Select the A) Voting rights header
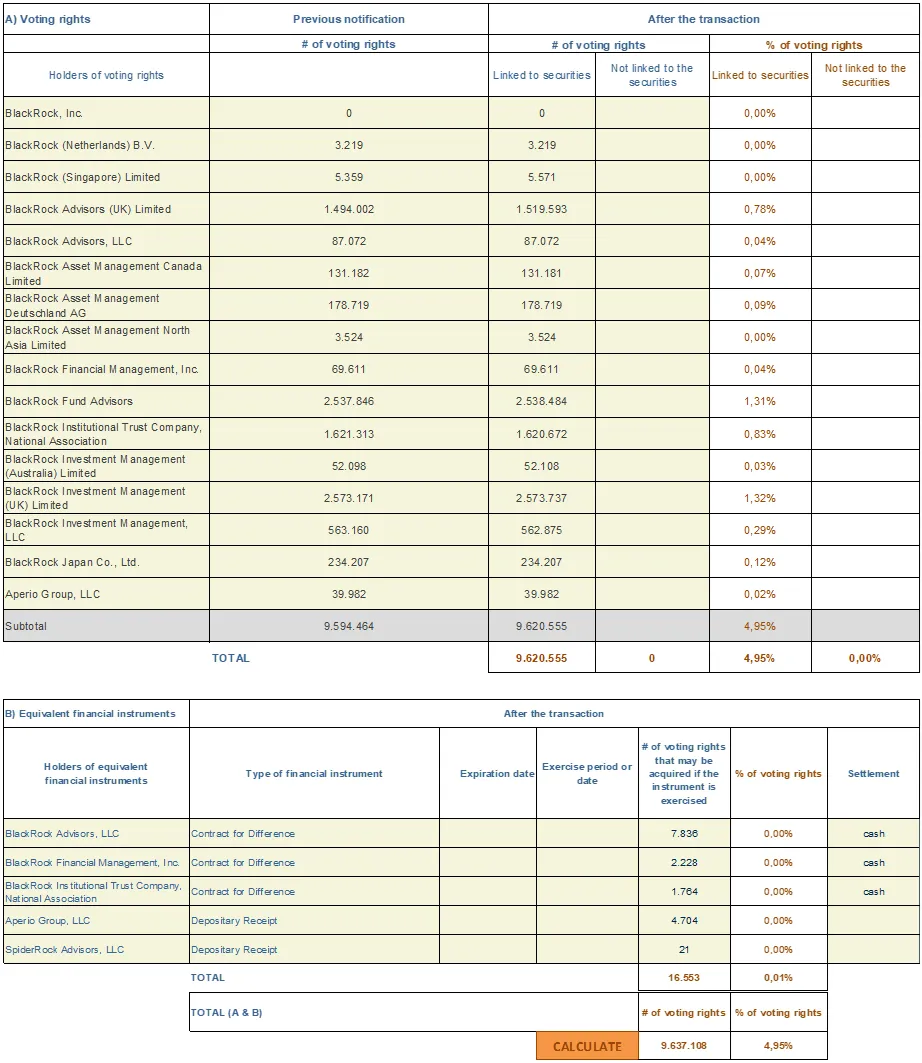This screenshot has width=922, height=1063. (x=106, y=19)
